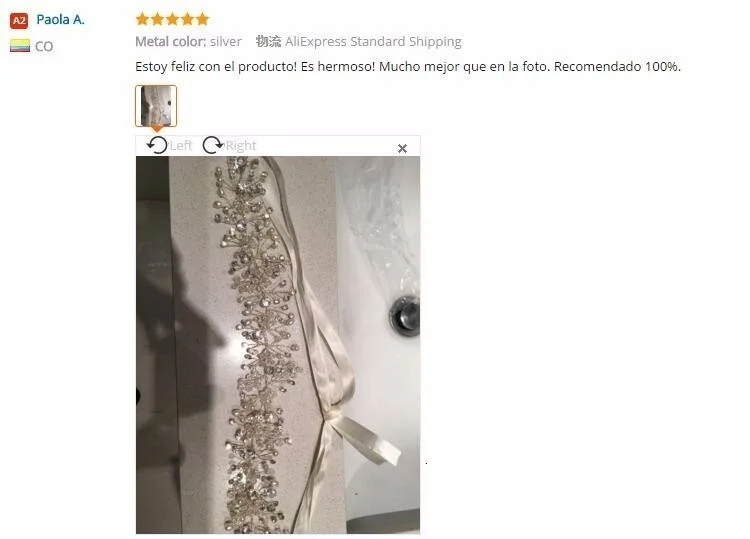The width and height of the screenshot is (750, 539).
Task: Close the enlarged review photo viewer
Action: click(402, 148)
